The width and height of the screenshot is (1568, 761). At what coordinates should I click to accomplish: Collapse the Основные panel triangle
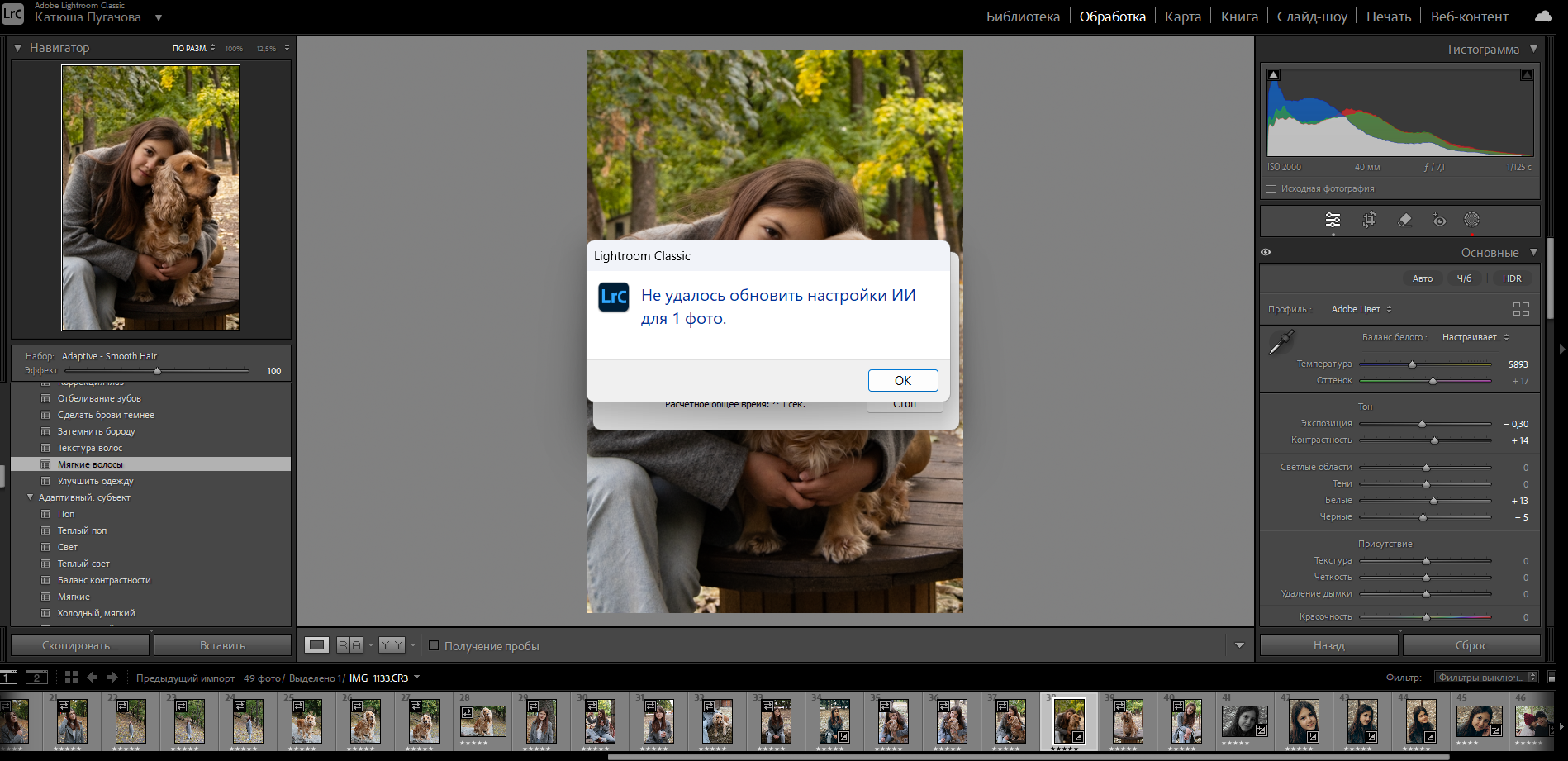pyautogui.click(x=1535, y=252)
